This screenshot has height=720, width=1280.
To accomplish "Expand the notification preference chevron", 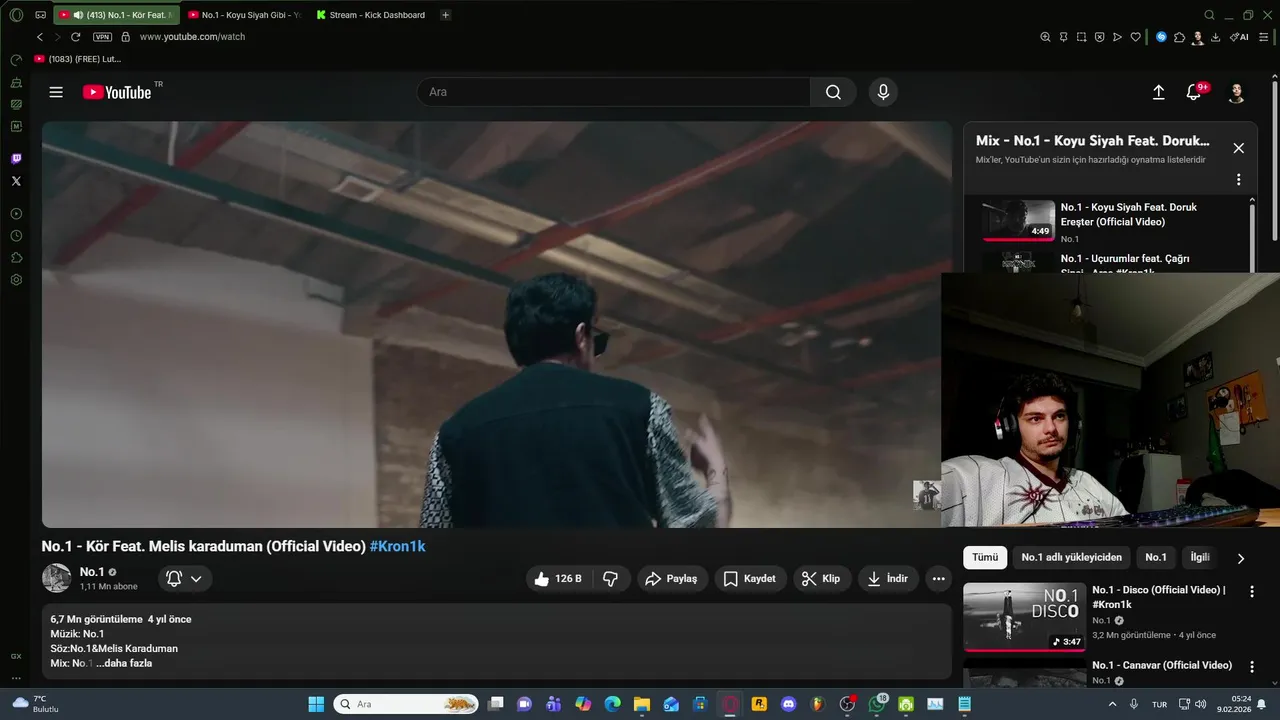I will point(196,579).
